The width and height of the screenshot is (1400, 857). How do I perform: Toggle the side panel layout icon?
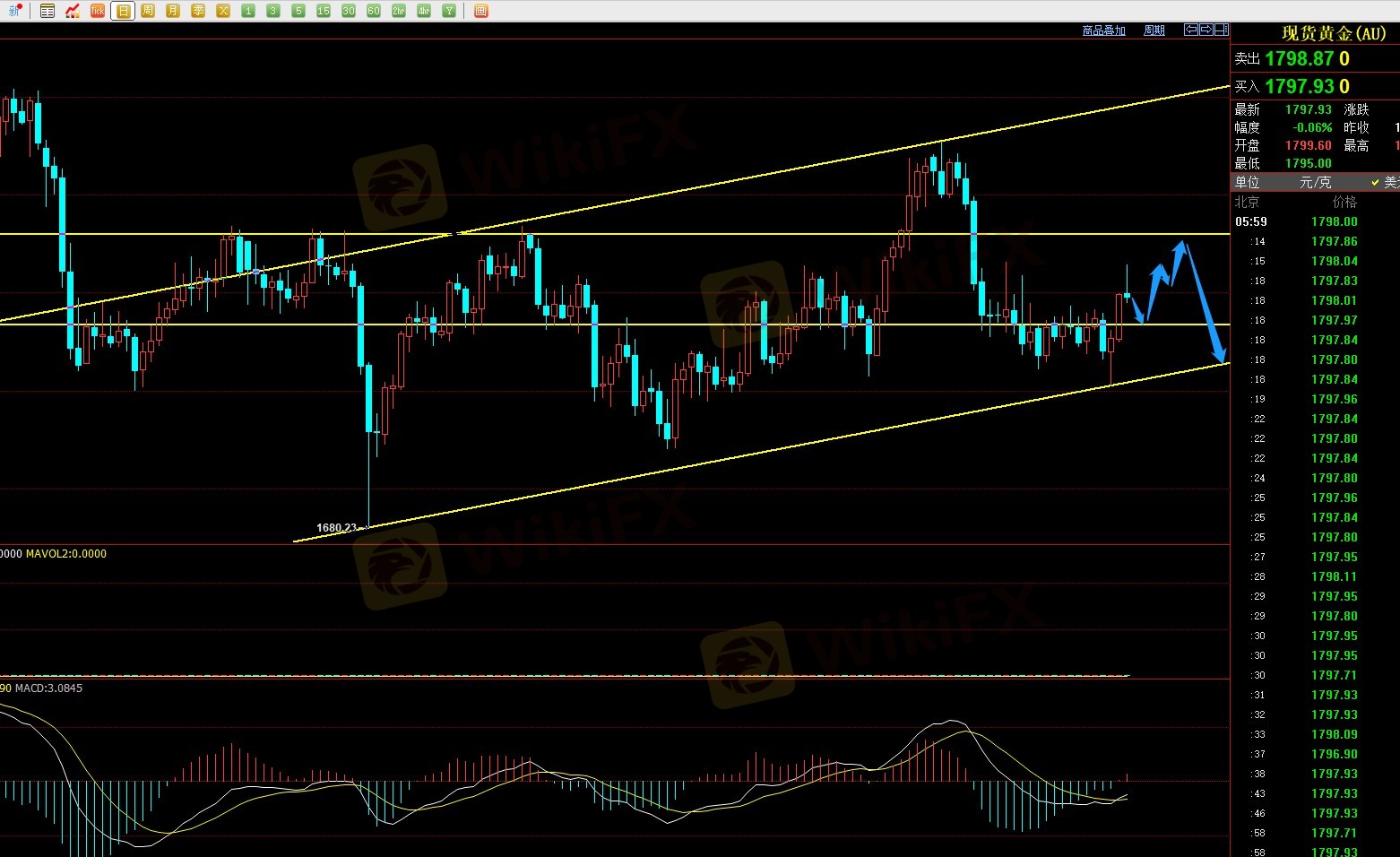[1221, 30]
